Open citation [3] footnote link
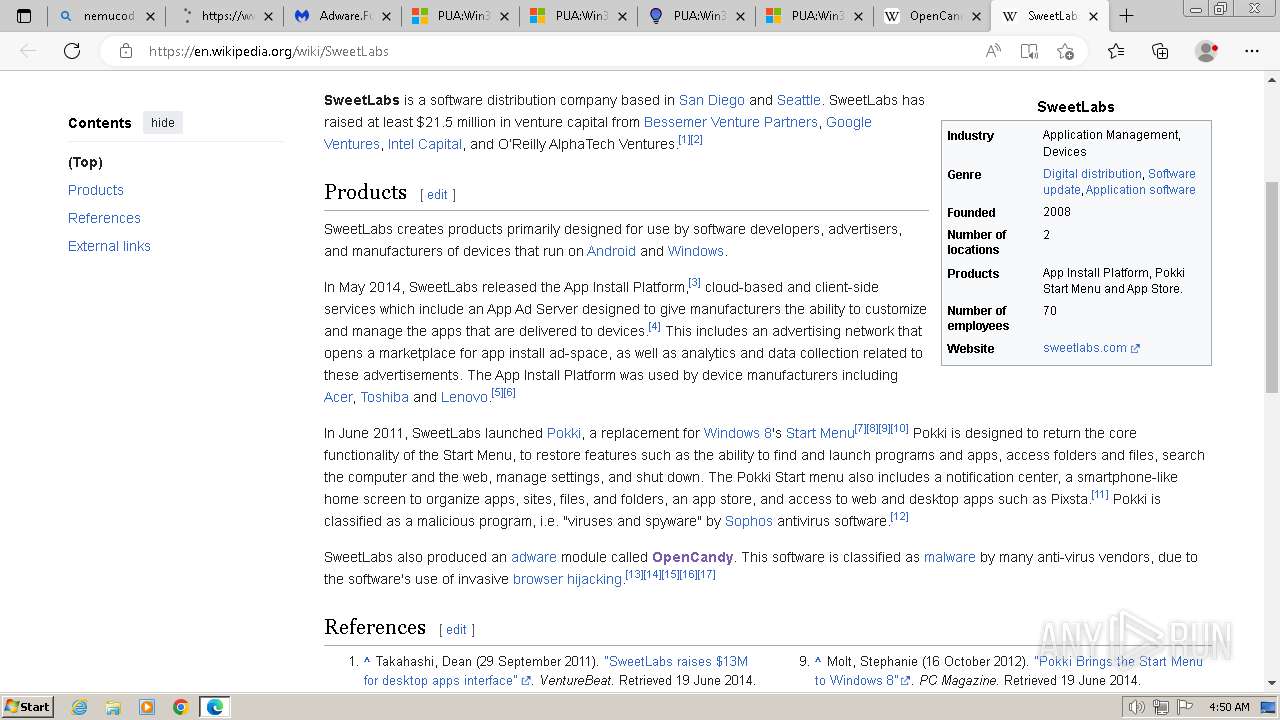 click(x=694, y=282)
